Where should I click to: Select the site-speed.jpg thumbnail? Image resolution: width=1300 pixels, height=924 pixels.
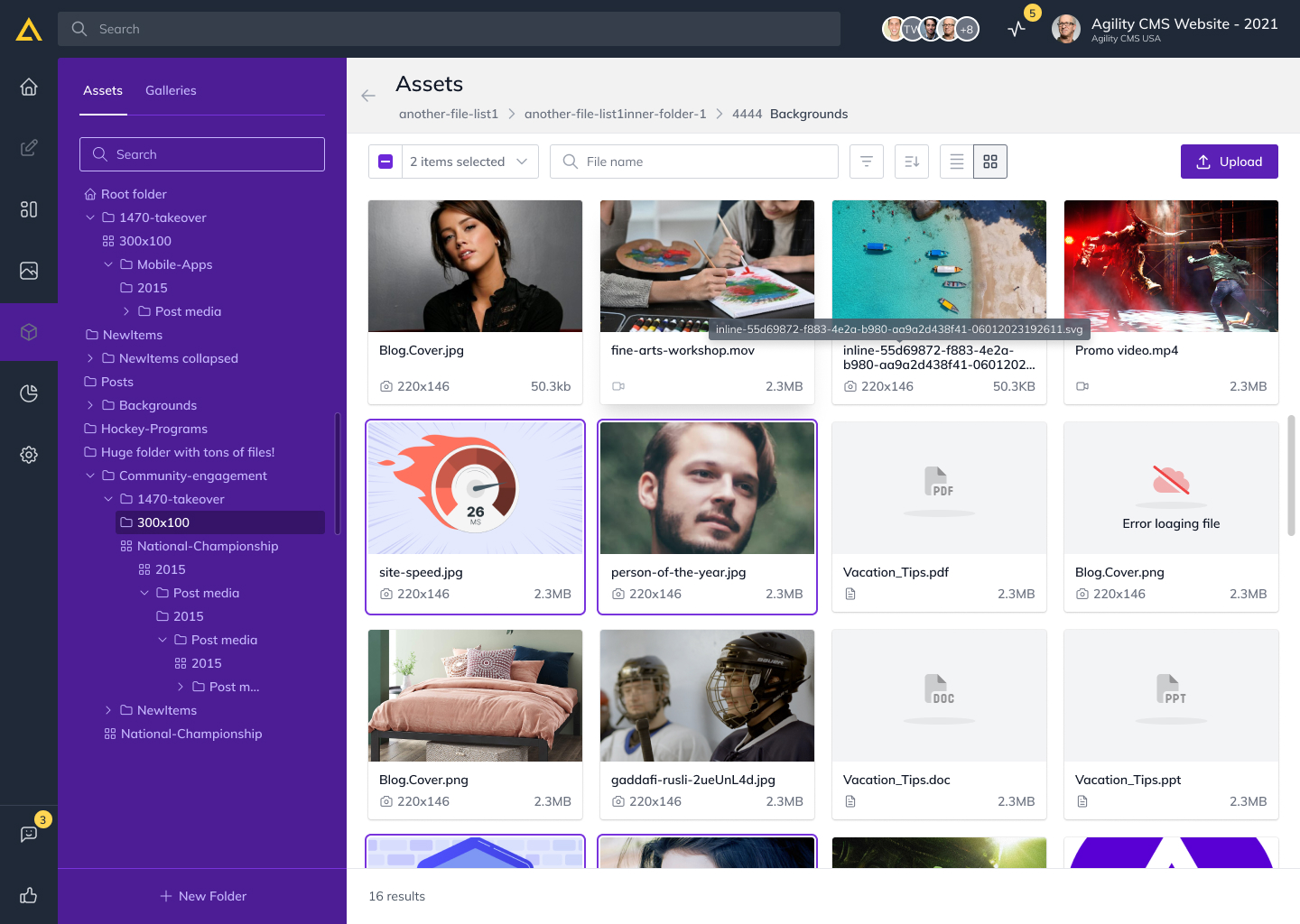pos(475,488)
